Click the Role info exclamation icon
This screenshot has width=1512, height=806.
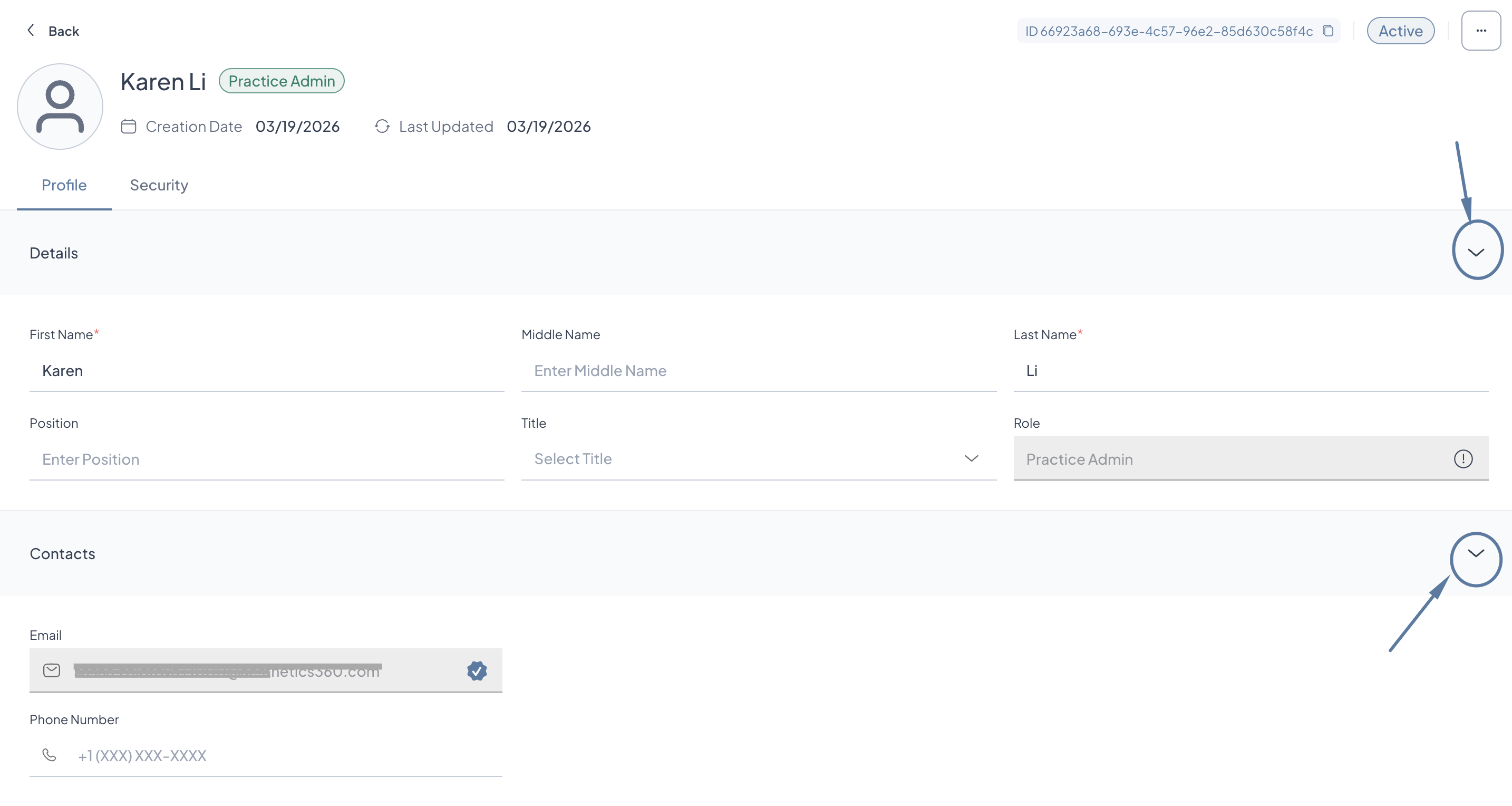pos(1462,459)
